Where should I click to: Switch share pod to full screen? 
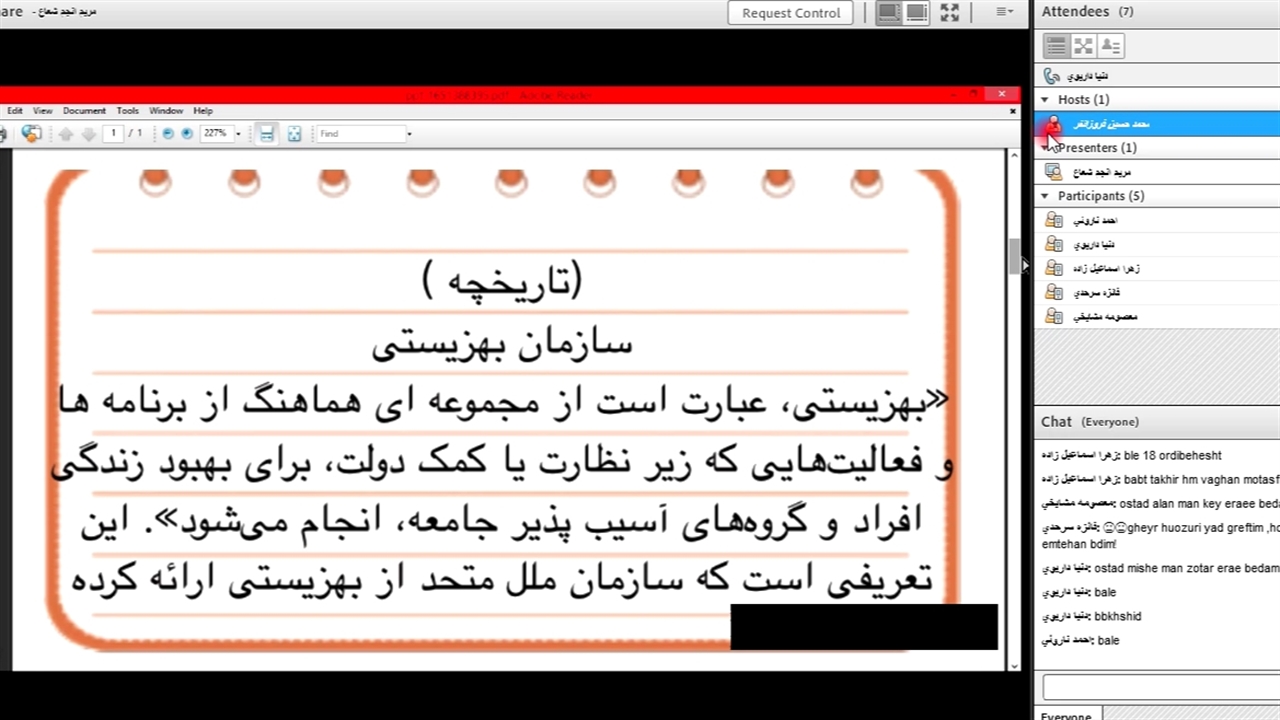(950, 13)
